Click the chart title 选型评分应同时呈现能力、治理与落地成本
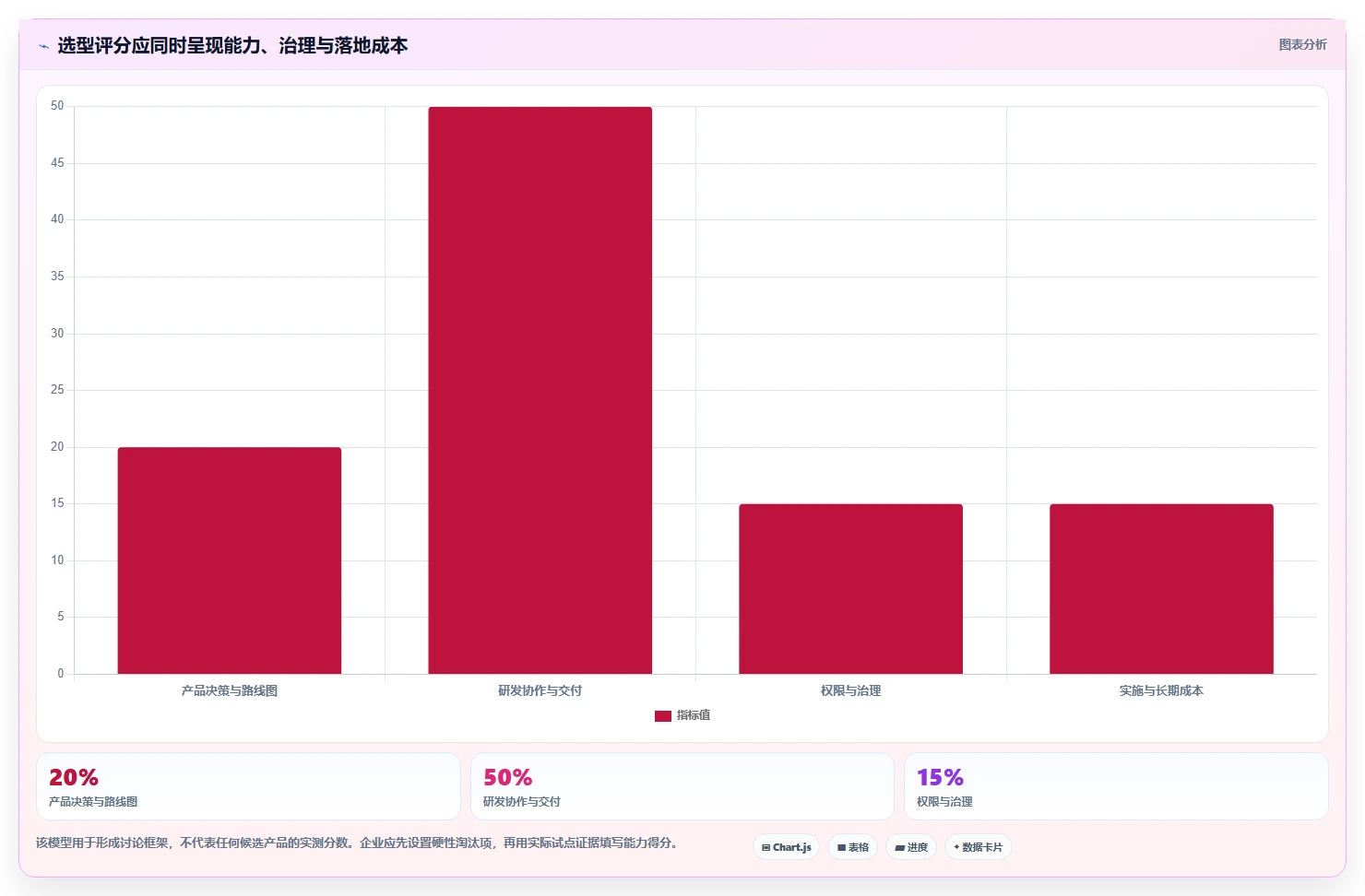Viewport: 1365px width, 896px height. tap(232, 45)
